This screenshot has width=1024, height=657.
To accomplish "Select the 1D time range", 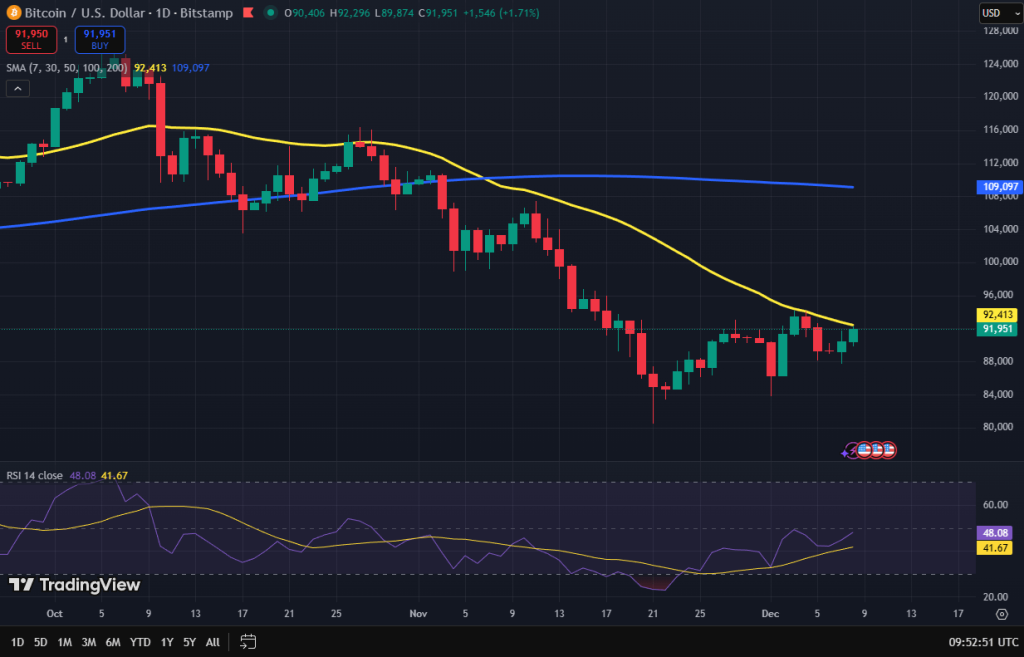I will tap(18, 642).
